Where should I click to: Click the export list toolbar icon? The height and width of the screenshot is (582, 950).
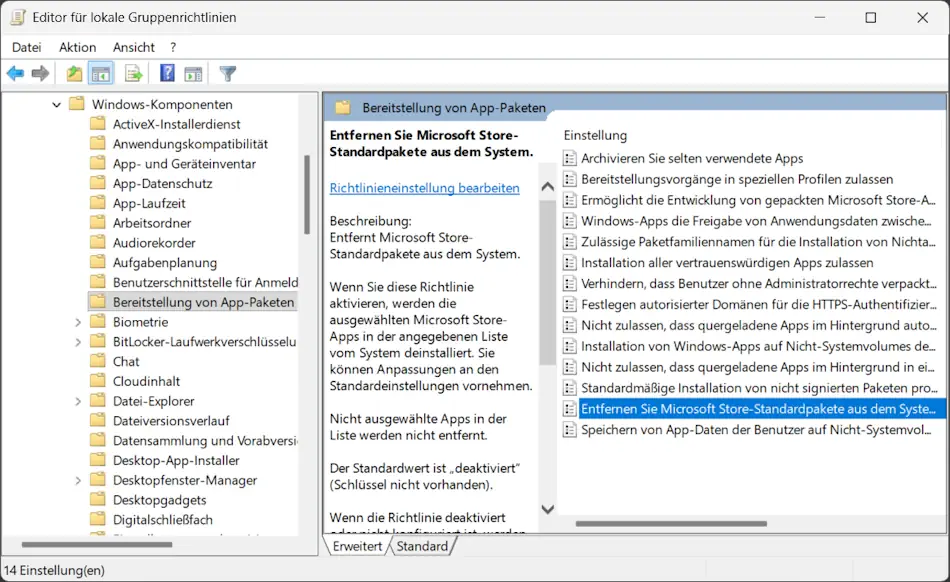coord(133,73)
